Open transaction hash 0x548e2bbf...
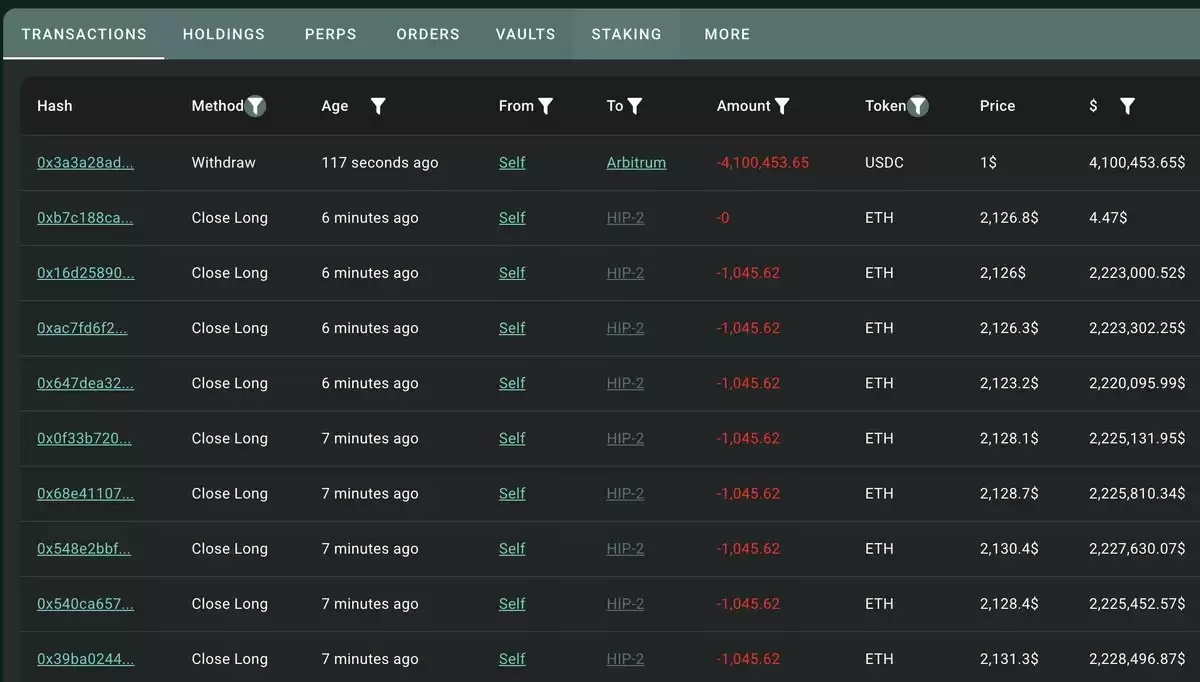Screen dimensions: 1200x682 pos(84,548)
